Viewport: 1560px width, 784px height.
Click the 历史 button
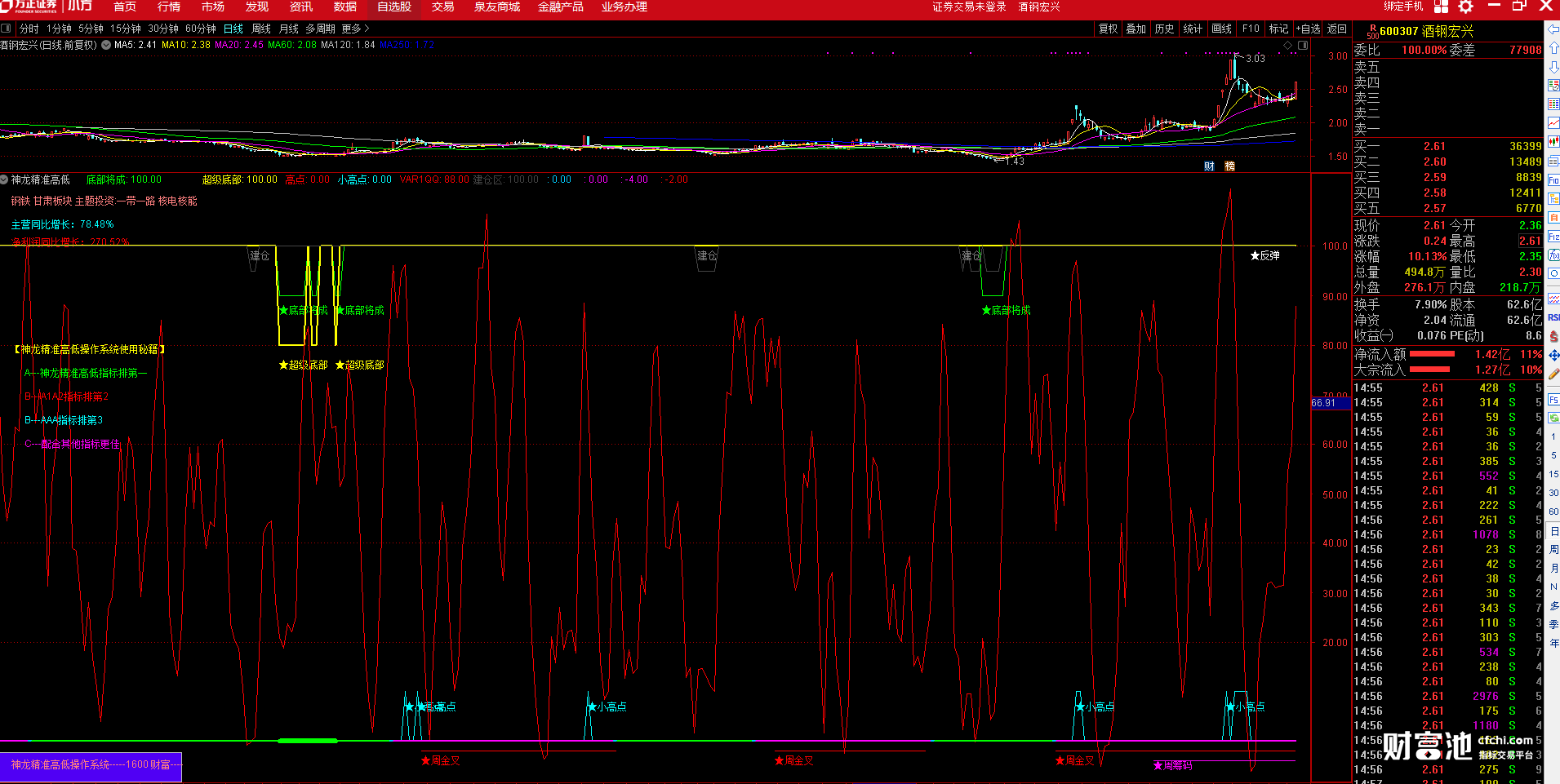pos(1165,29)
